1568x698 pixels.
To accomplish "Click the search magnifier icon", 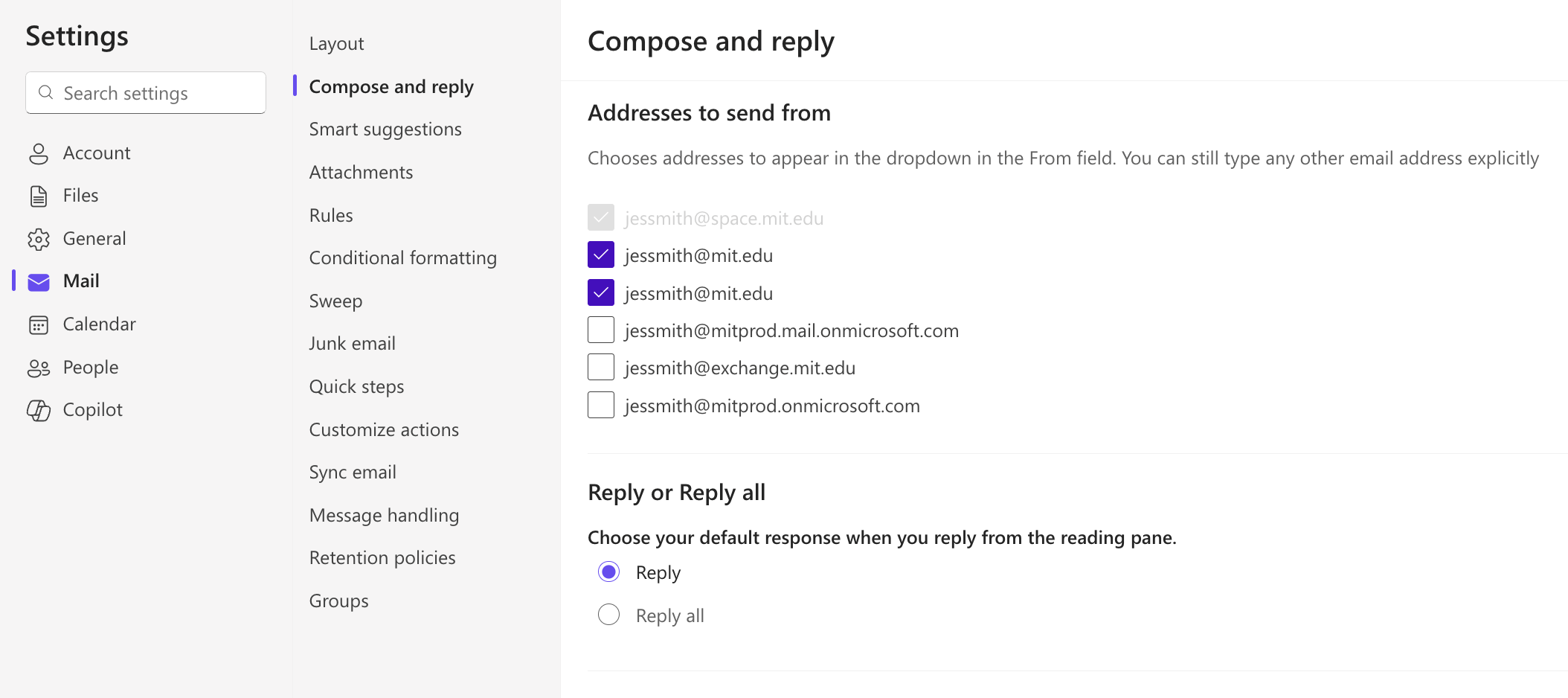I will (46, 92).
